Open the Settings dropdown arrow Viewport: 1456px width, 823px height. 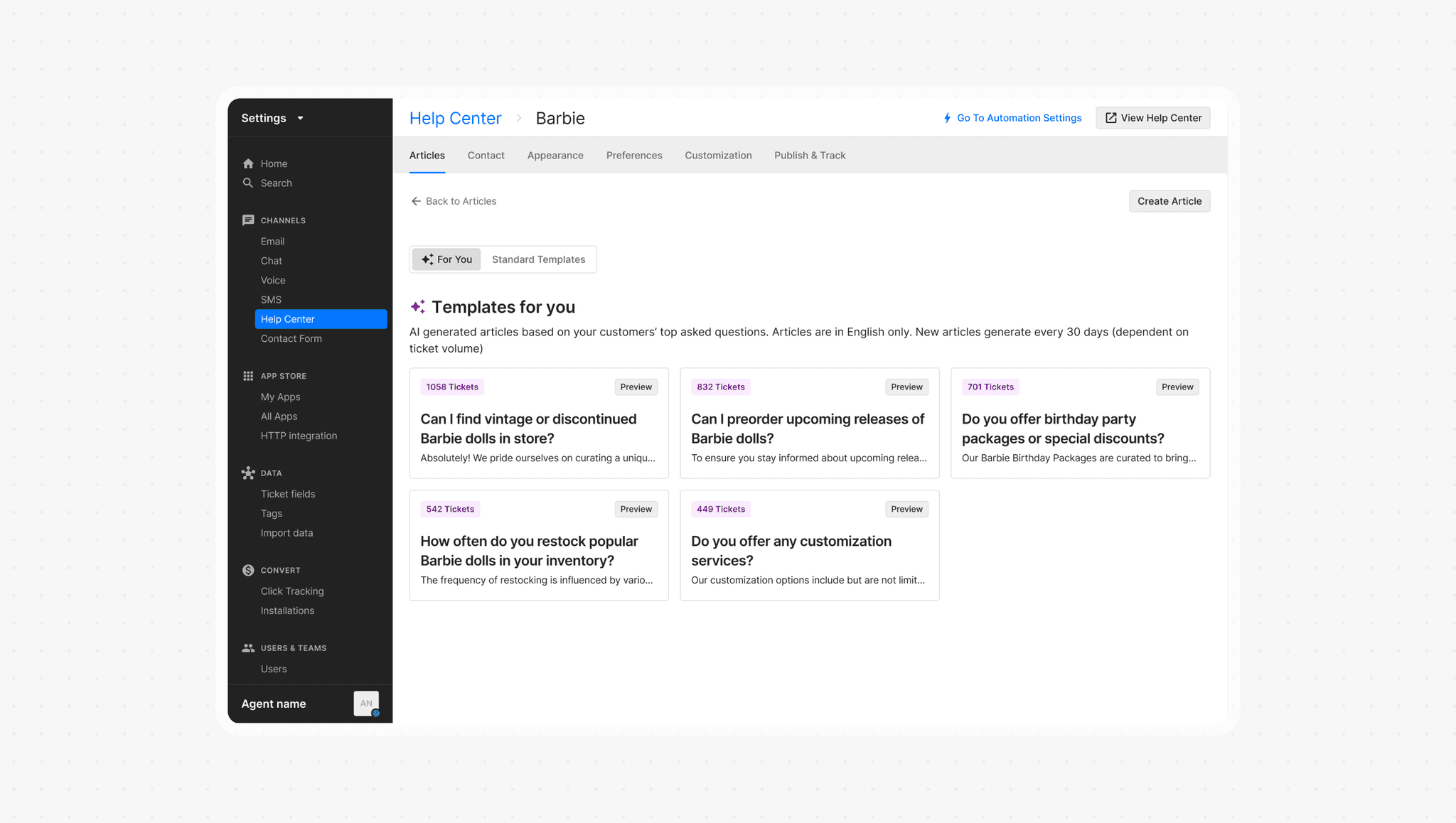click(301, 118)
